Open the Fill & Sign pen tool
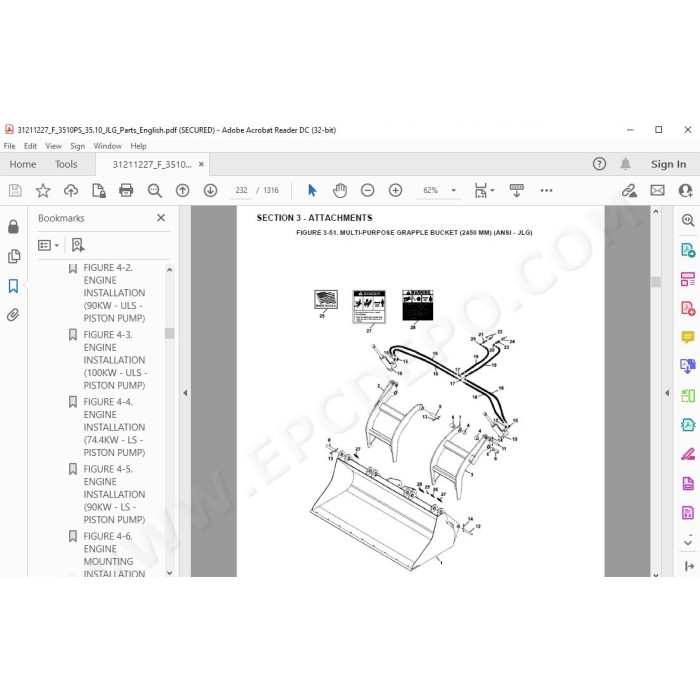700x700 pixels. coord(688,454)
